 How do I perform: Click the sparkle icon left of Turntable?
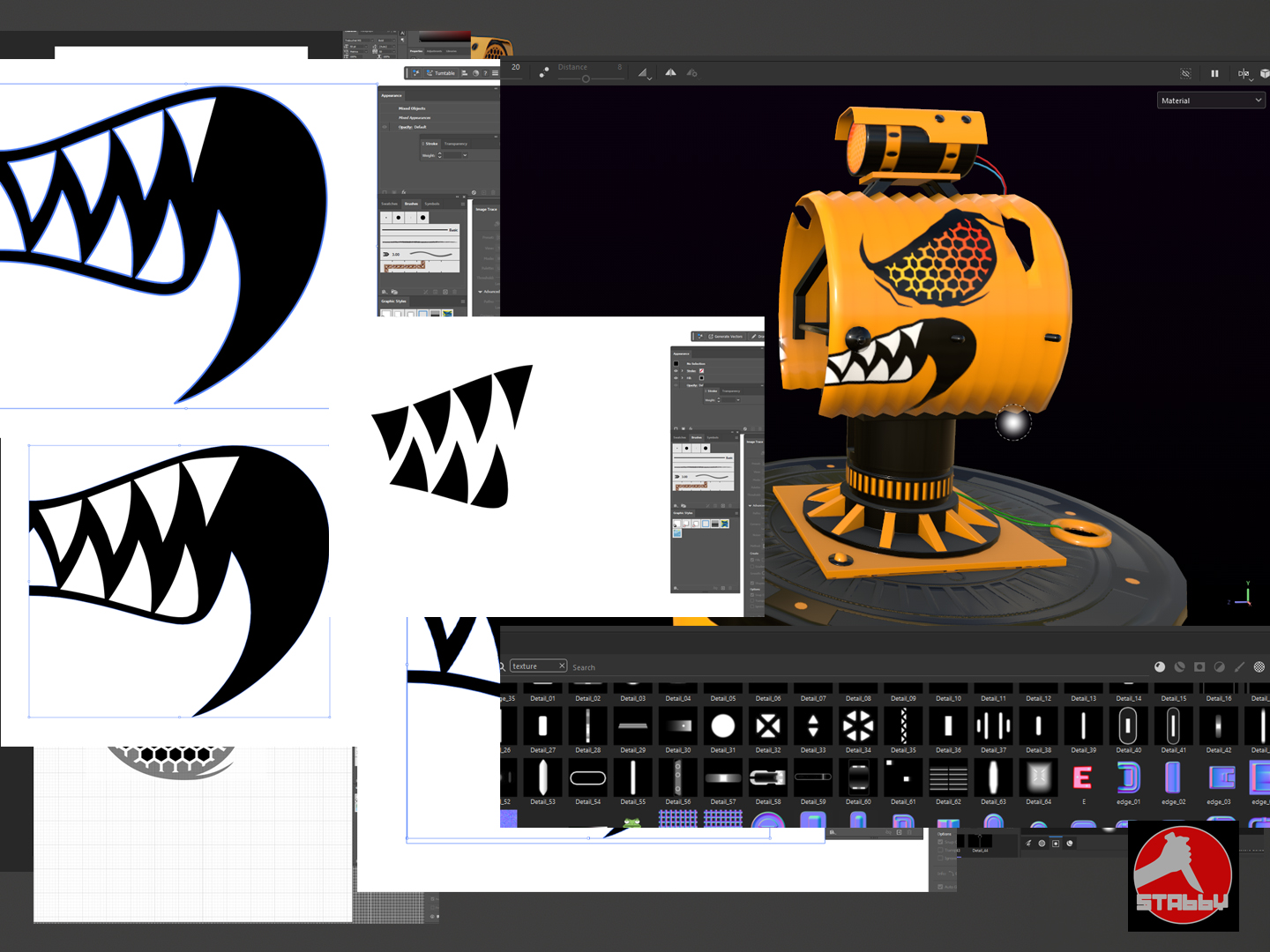coord(415,73)
